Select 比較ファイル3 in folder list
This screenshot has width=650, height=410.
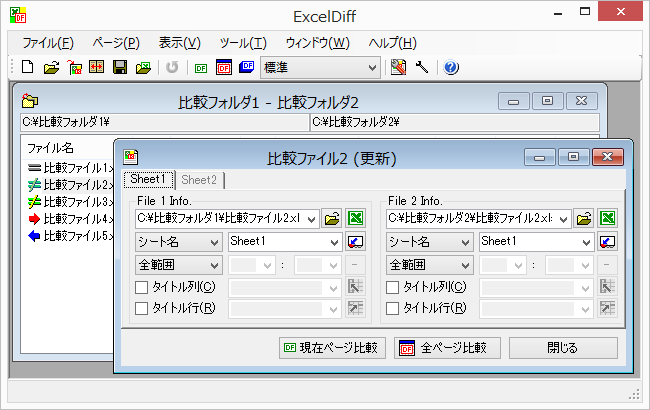70,202
